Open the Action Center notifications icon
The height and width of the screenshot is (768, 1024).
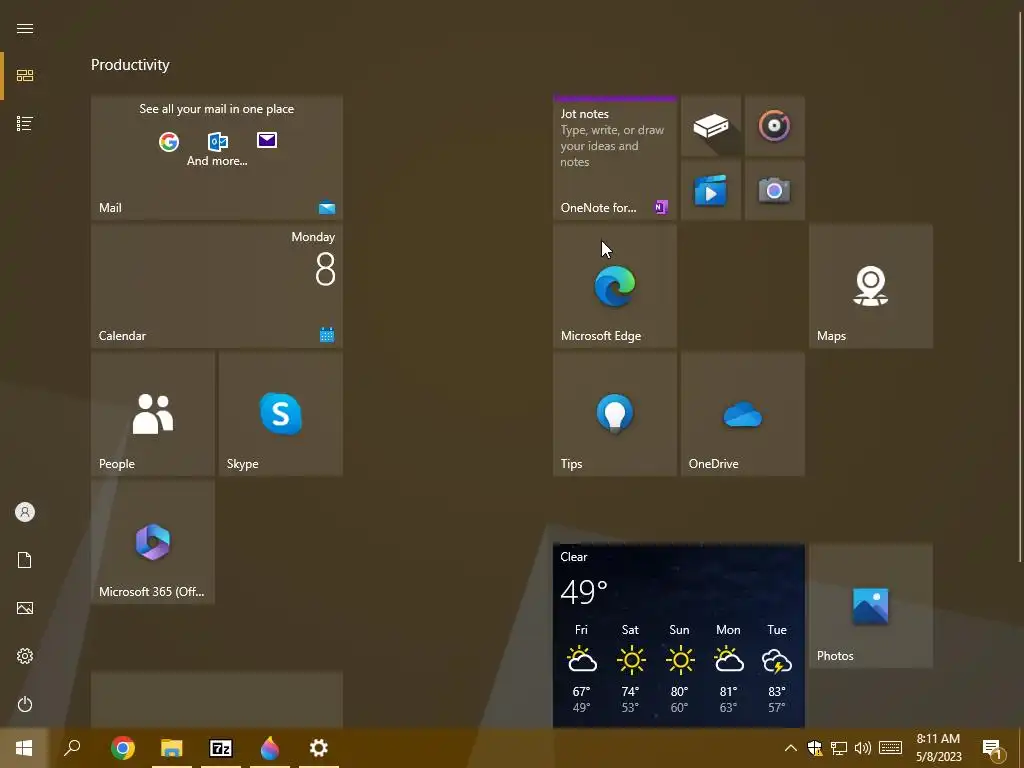[993, 748]
